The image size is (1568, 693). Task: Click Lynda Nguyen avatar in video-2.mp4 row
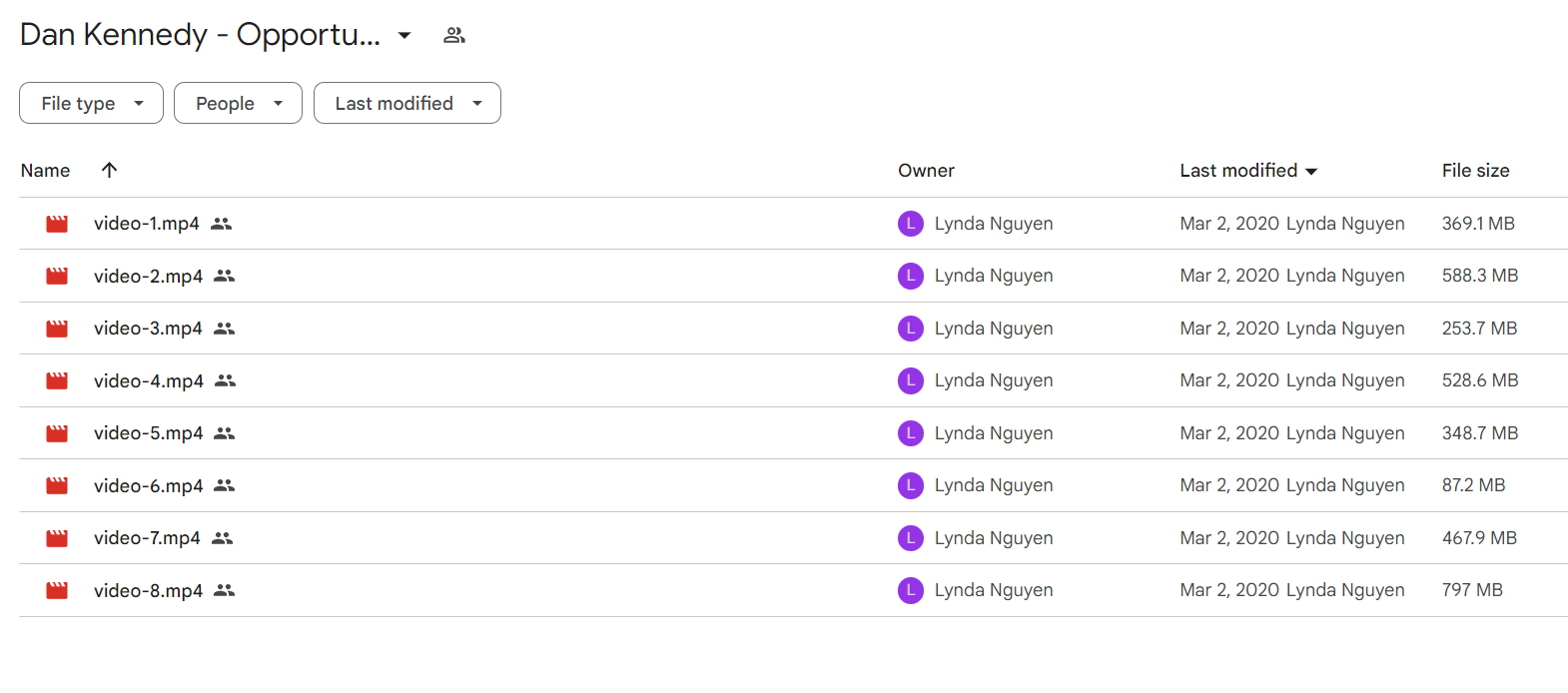pyautogui.click(x=911, y=276)
